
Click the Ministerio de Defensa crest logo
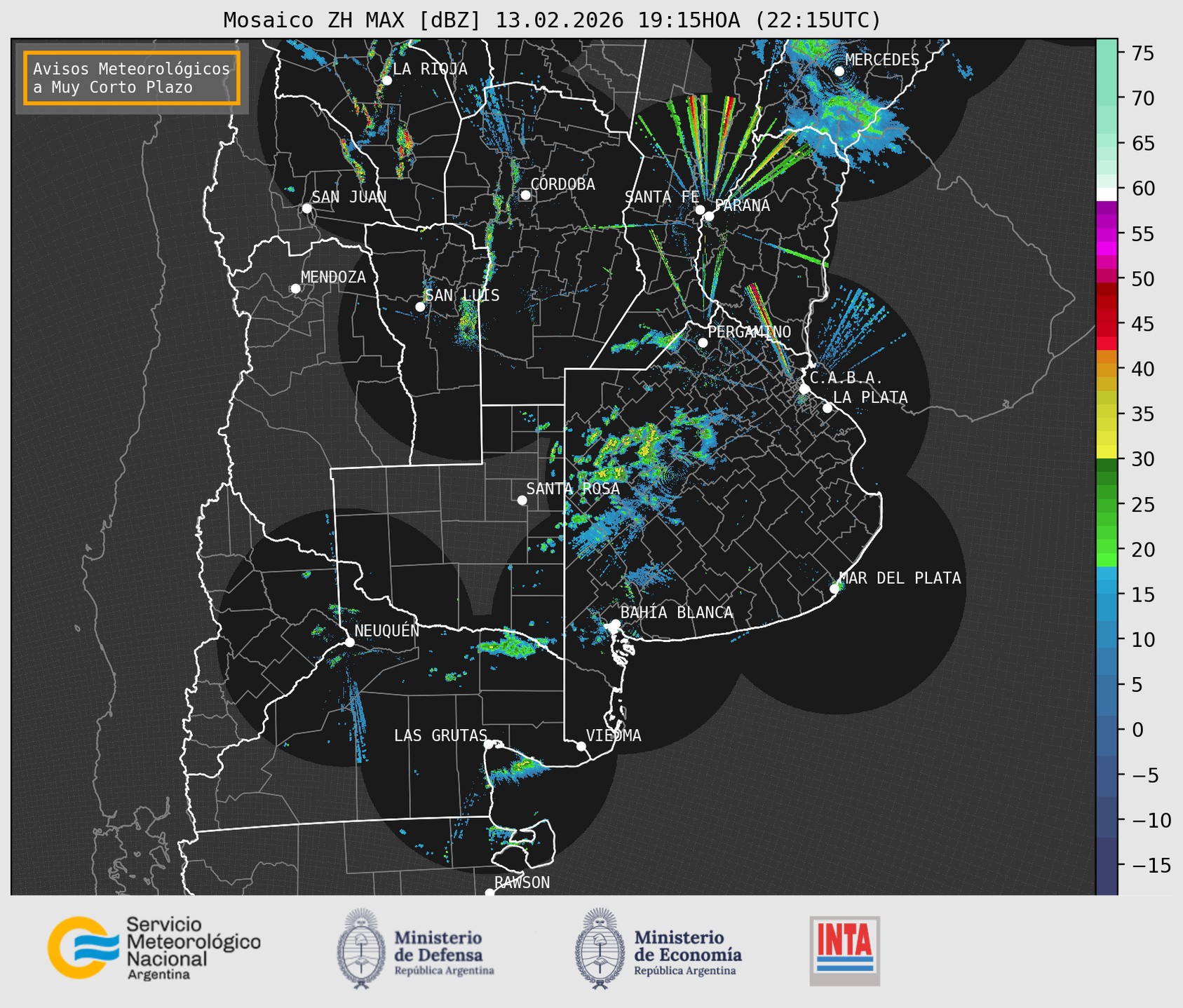pyautogui.click(x=361, y=949)
